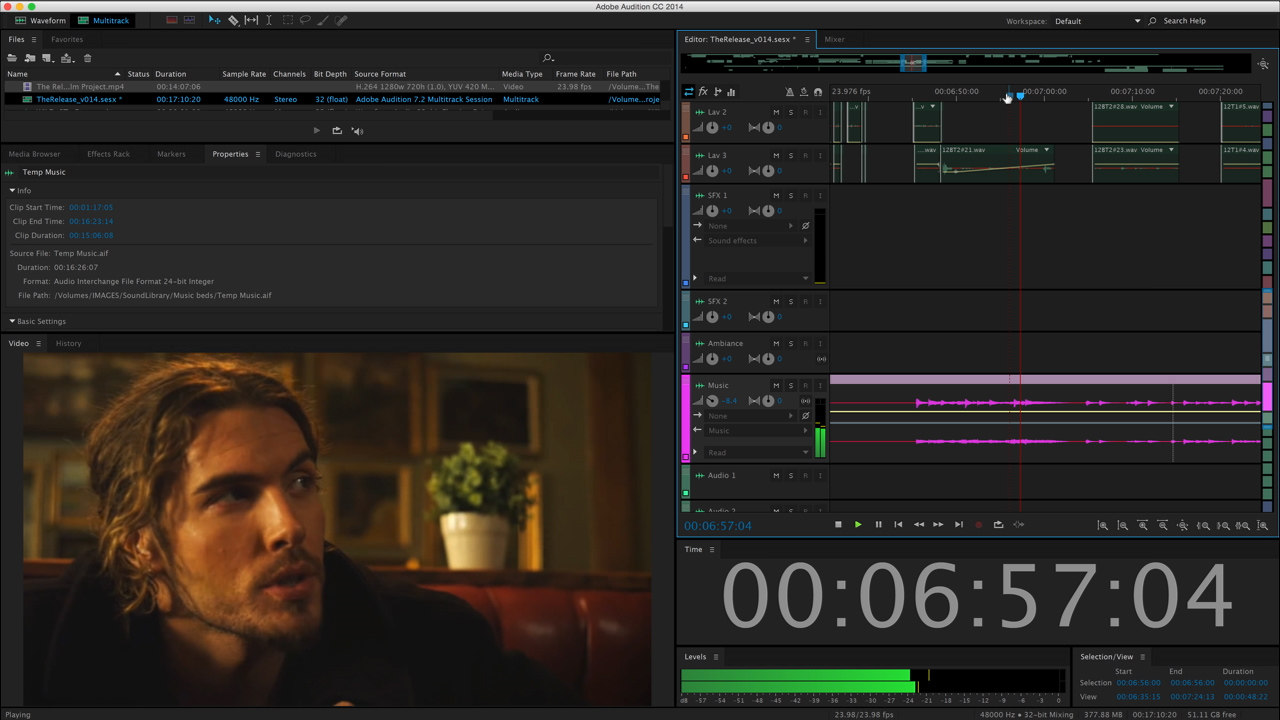The image size is (1280, 720).
Task: Click the Files panel preview Play icon
Action: tap(317, 131)
